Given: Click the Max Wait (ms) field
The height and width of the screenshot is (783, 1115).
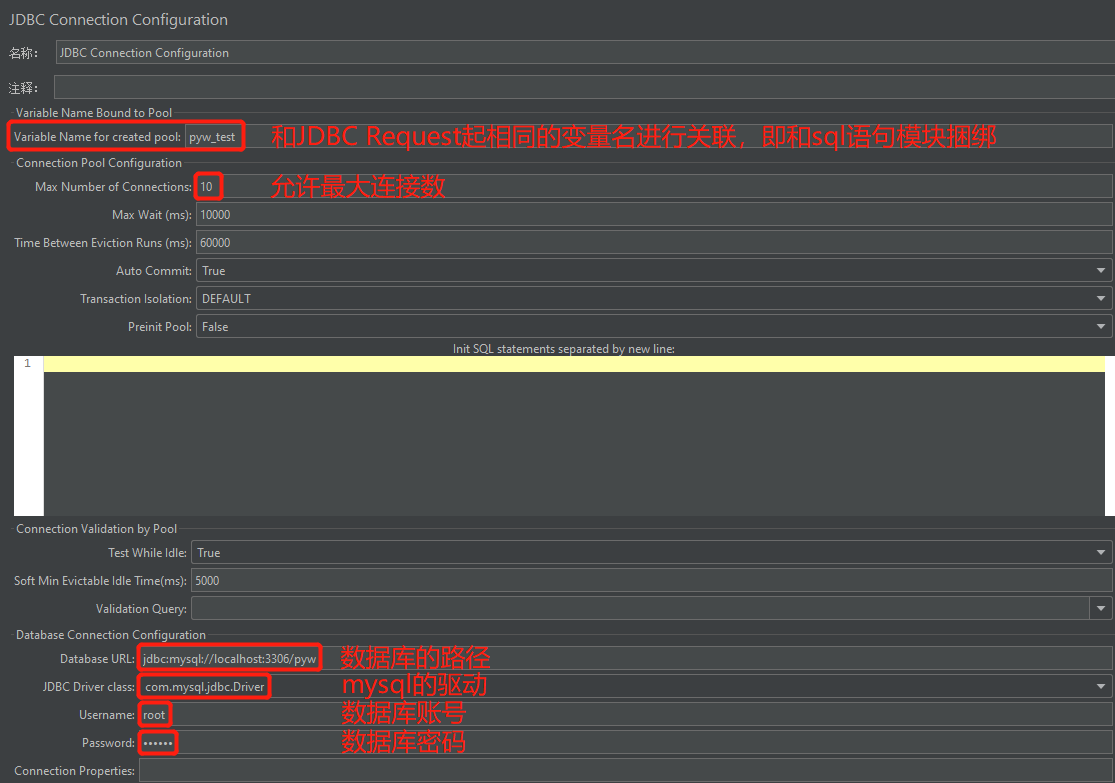Looking at the screenshot, I should [654, 215].
